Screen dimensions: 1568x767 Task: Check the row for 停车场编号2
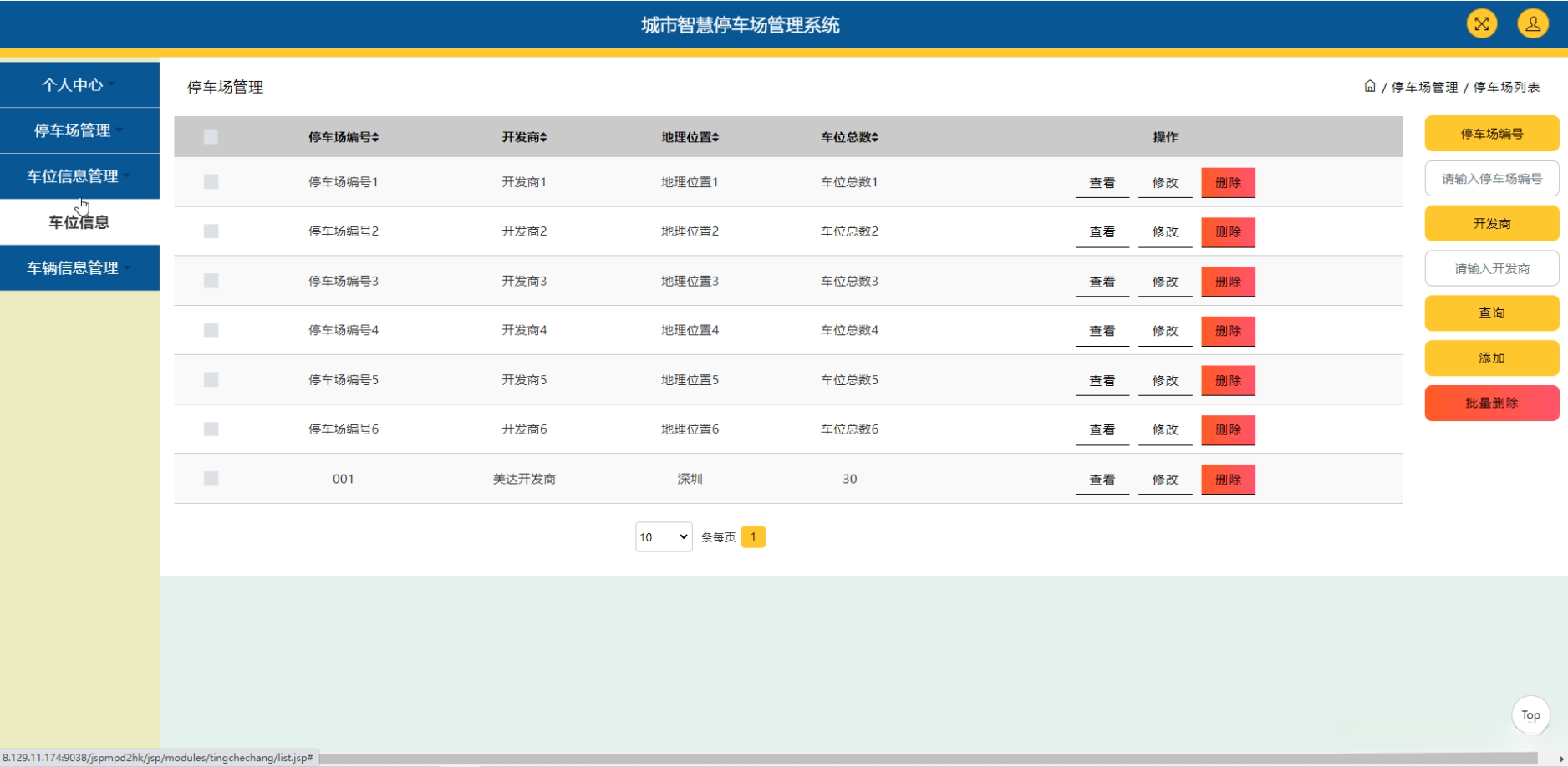[211, 231]
